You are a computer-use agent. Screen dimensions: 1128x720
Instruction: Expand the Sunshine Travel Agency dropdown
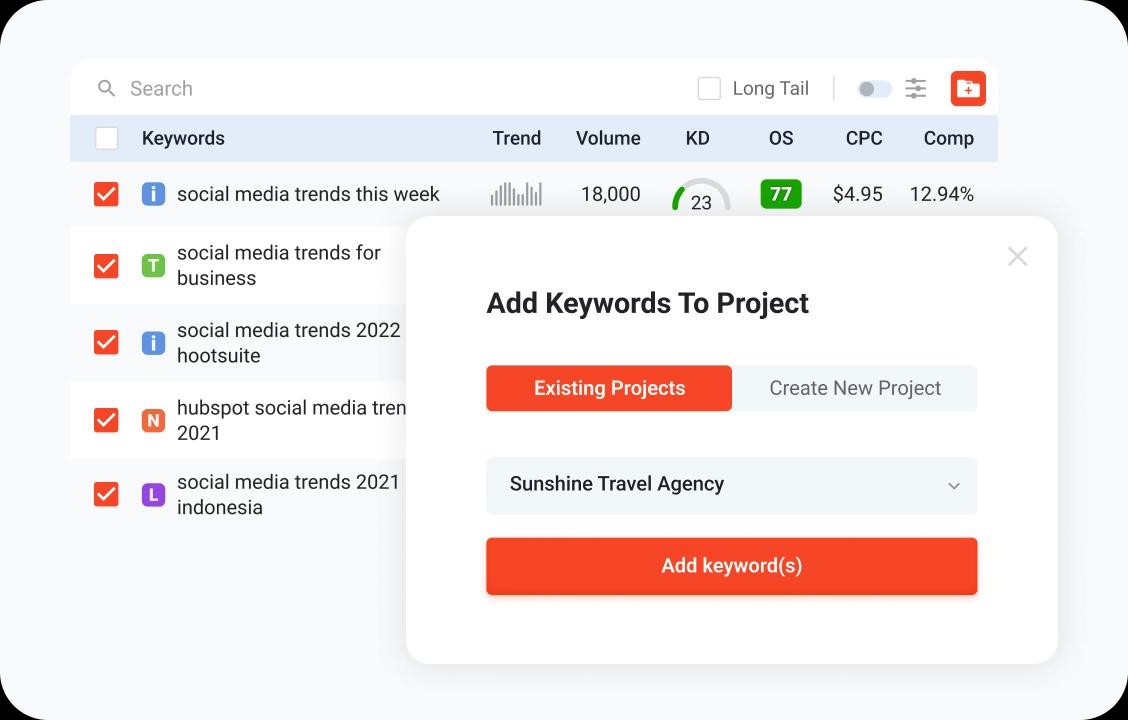point(730,485)
